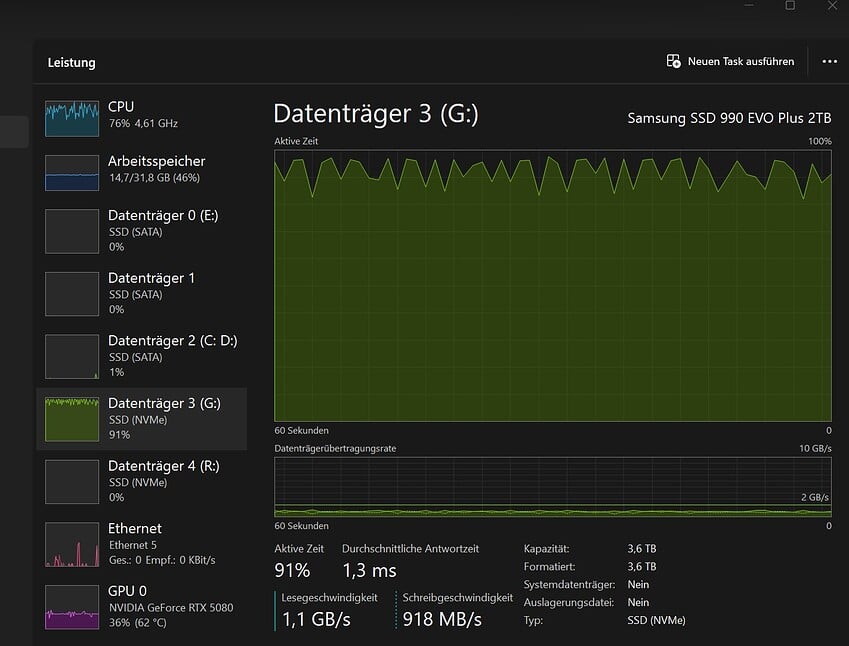Click the Datenträger 0 (E:) graph thumbnail
Screen dimensions: 849x646
(x=72, y=232)
